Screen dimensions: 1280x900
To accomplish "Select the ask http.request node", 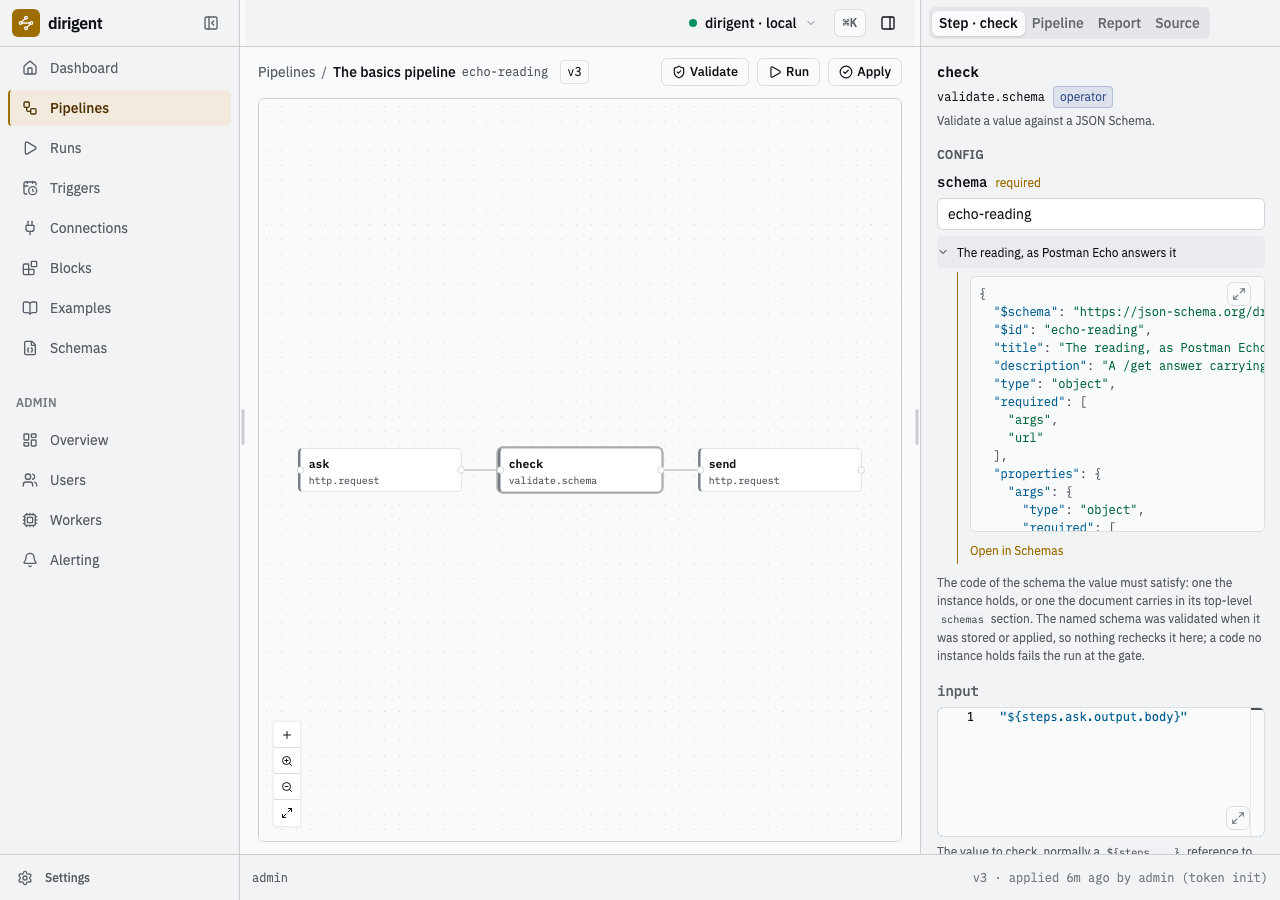I will pyautogui.click(x=380, y=470).
